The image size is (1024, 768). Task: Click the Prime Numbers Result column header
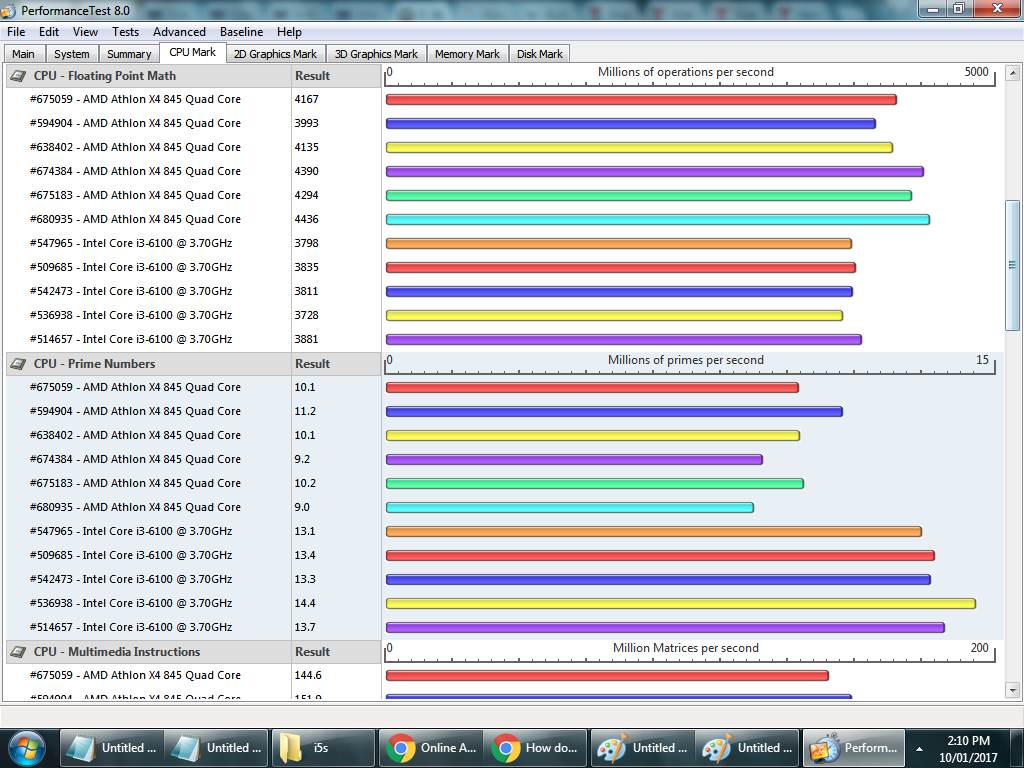pyautogui.click(x=336, y=364)
